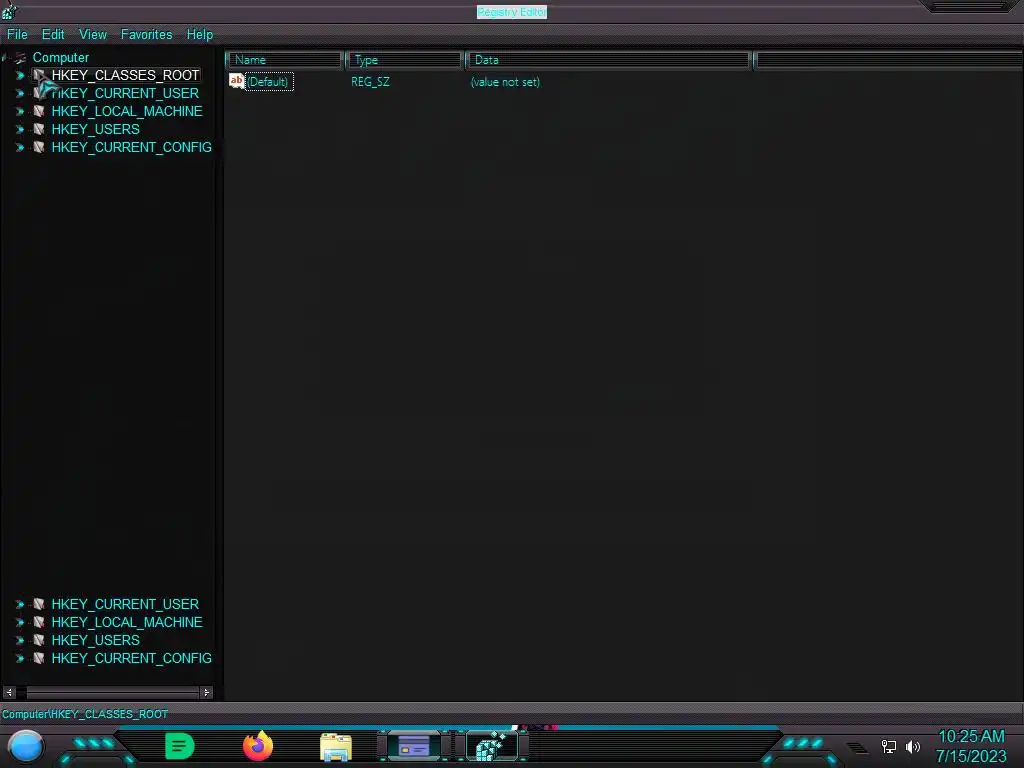Open the Help menu

(200, 35)
